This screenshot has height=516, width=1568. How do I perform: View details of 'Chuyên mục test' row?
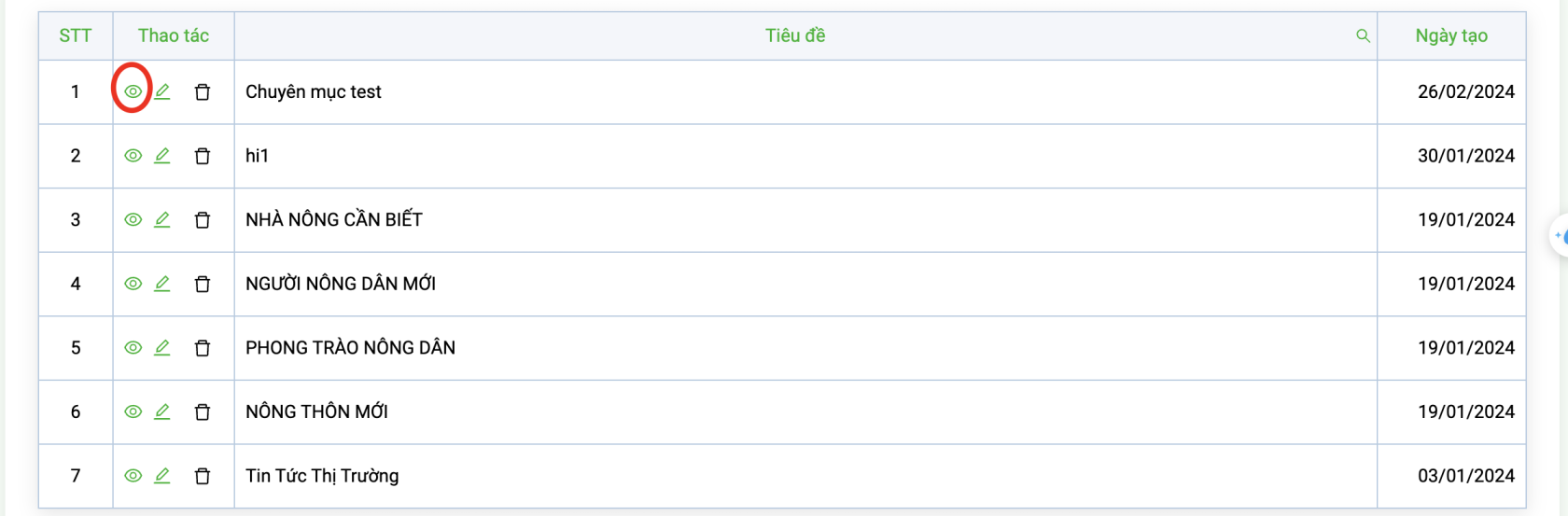tap(133, 91)
